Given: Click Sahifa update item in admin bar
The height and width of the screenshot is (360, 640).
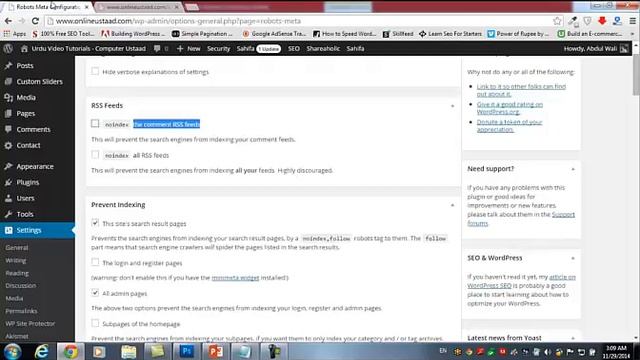Looking at the screenshot, I should [x=258, y=49].
